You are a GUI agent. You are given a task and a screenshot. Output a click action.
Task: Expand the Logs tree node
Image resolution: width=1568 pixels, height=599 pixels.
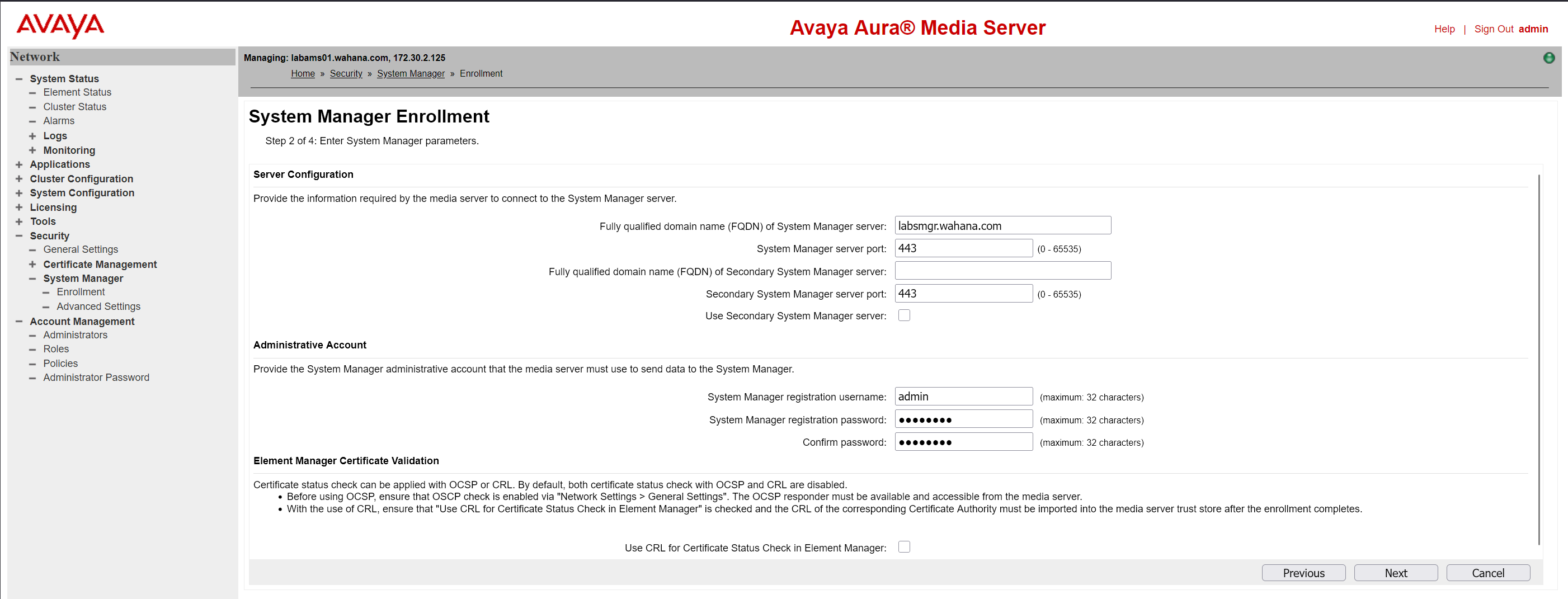point(32,136)
